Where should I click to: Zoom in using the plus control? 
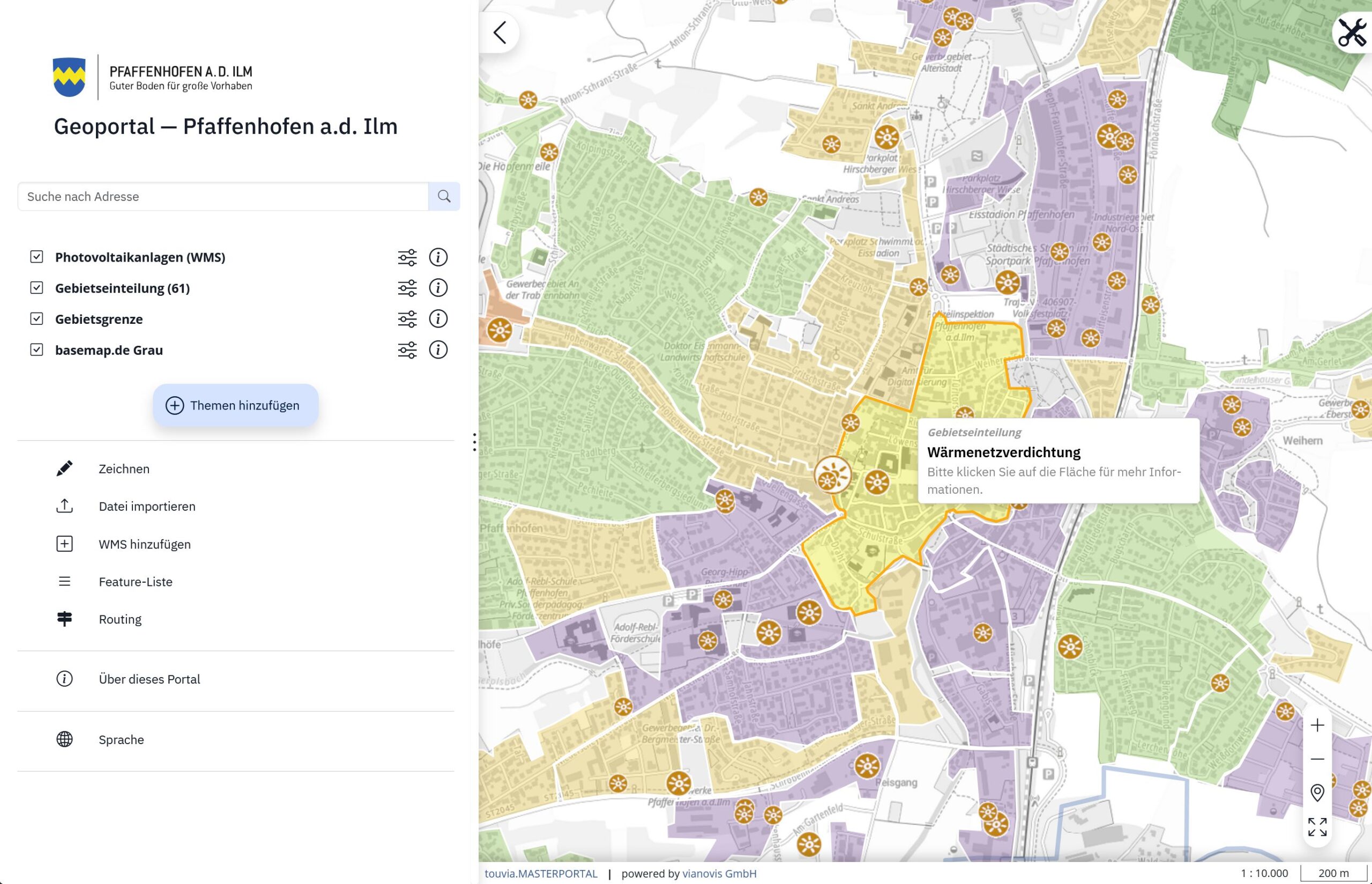(1317, 725)
